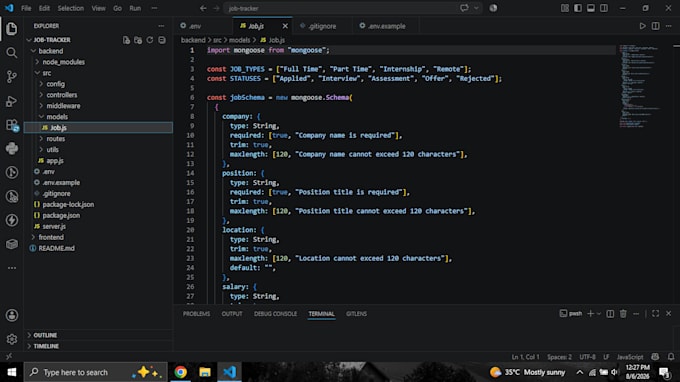Screen dimensions: 680x382
Task: Open the File menu
Action: [x=26, y=8]
